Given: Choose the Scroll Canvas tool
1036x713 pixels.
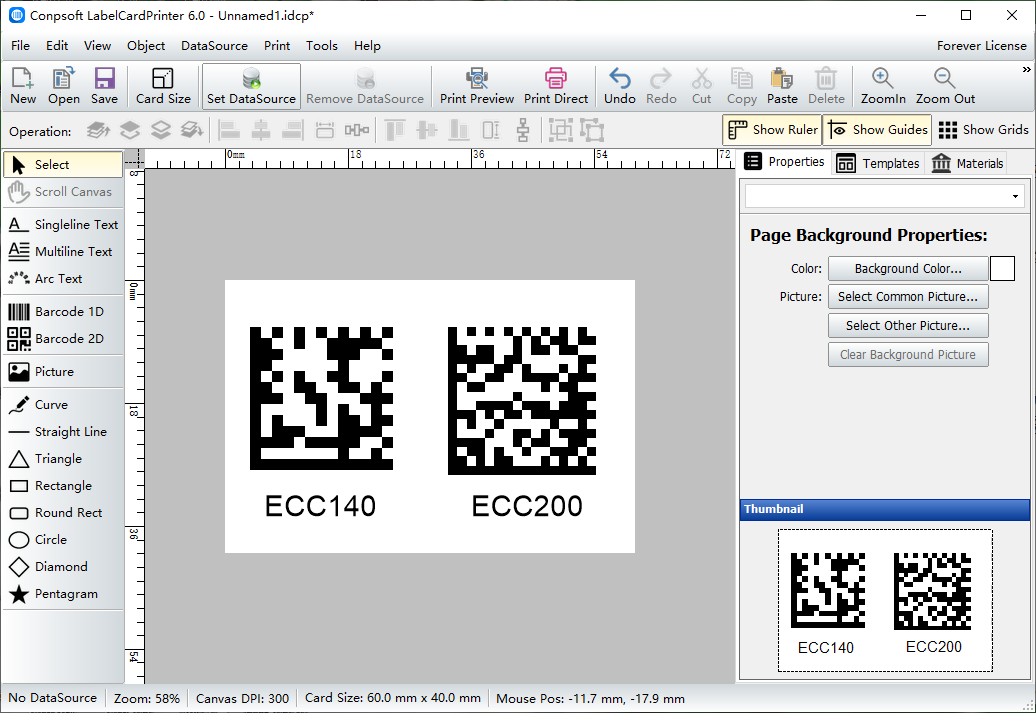Looking at the screenshot, I should coord(63,192).
